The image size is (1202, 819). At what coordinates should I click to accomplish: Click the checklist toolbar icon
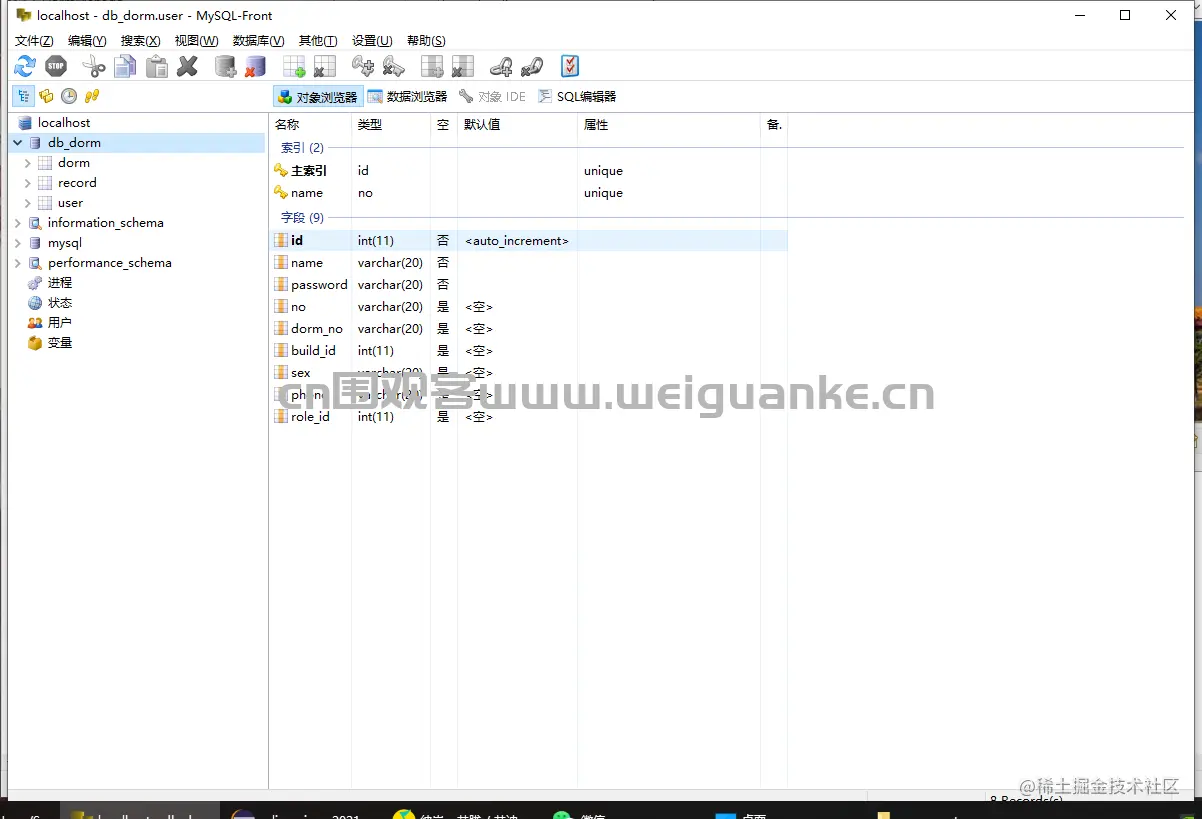570,67
